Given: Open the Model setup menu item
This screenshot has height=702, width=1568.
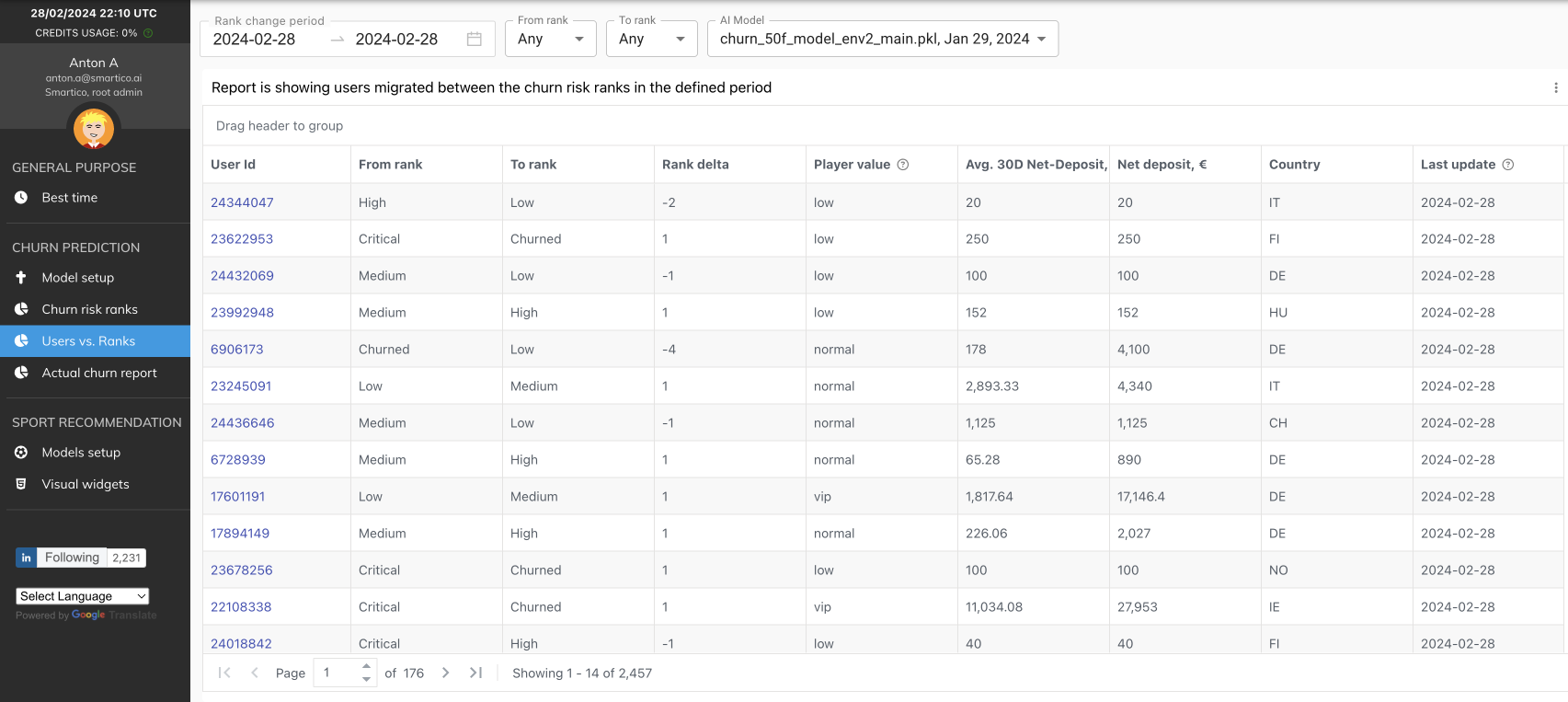Looking at the screenshot, I should pos(77,277).
